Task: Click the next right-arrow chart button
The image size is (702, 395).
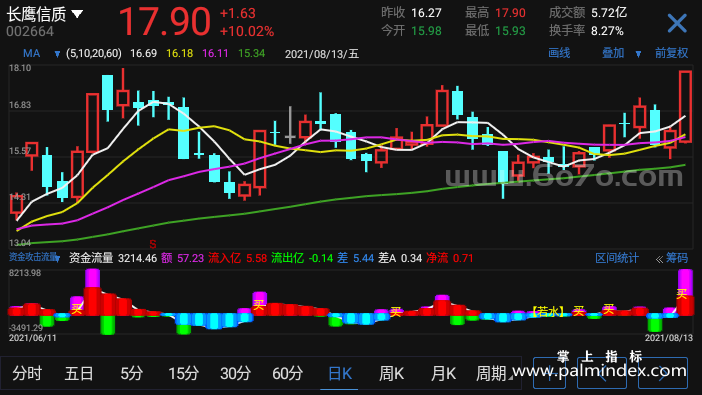Action: pos(663,373)
